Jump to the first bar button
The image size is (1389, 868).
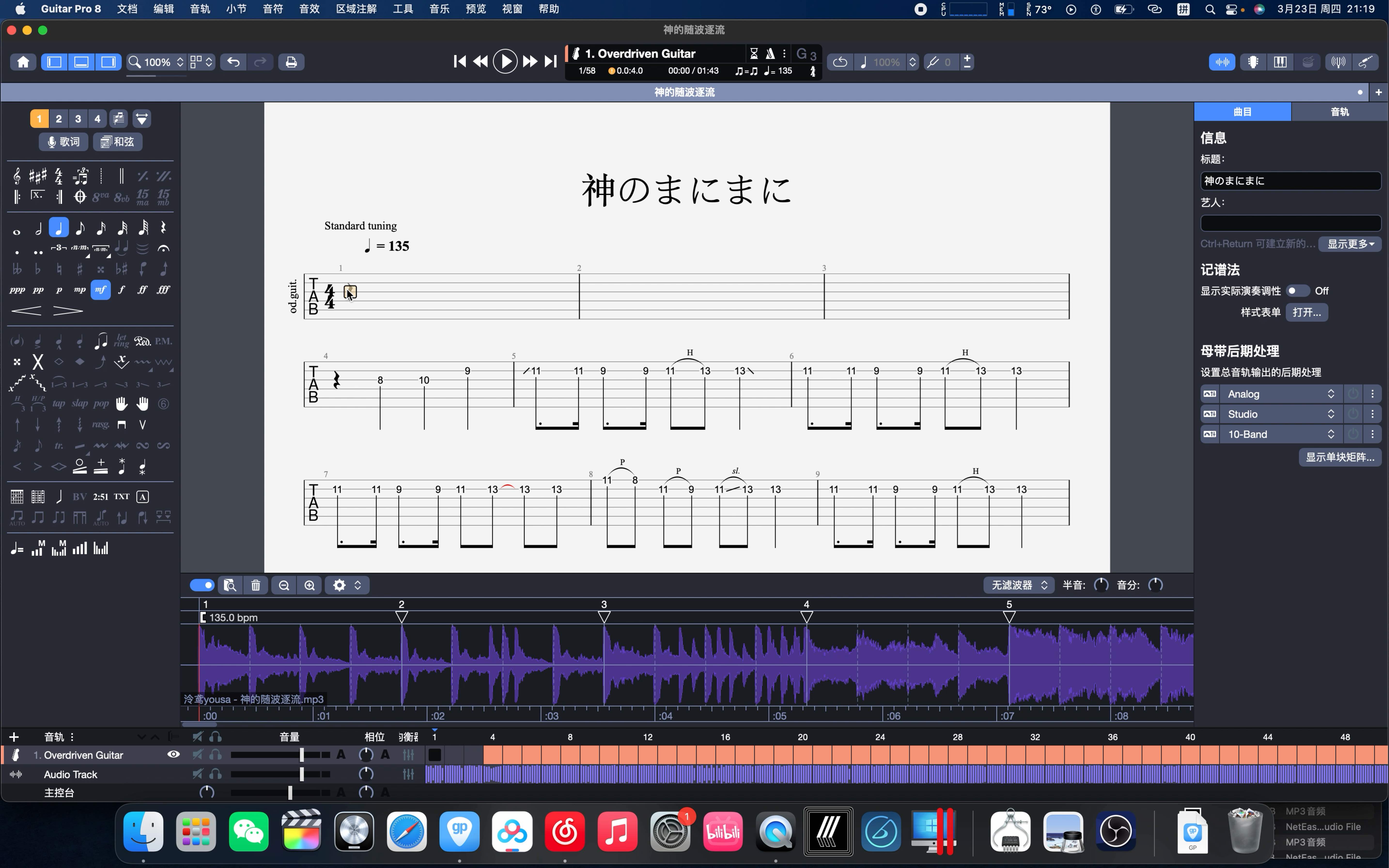(x=459, y=62)
